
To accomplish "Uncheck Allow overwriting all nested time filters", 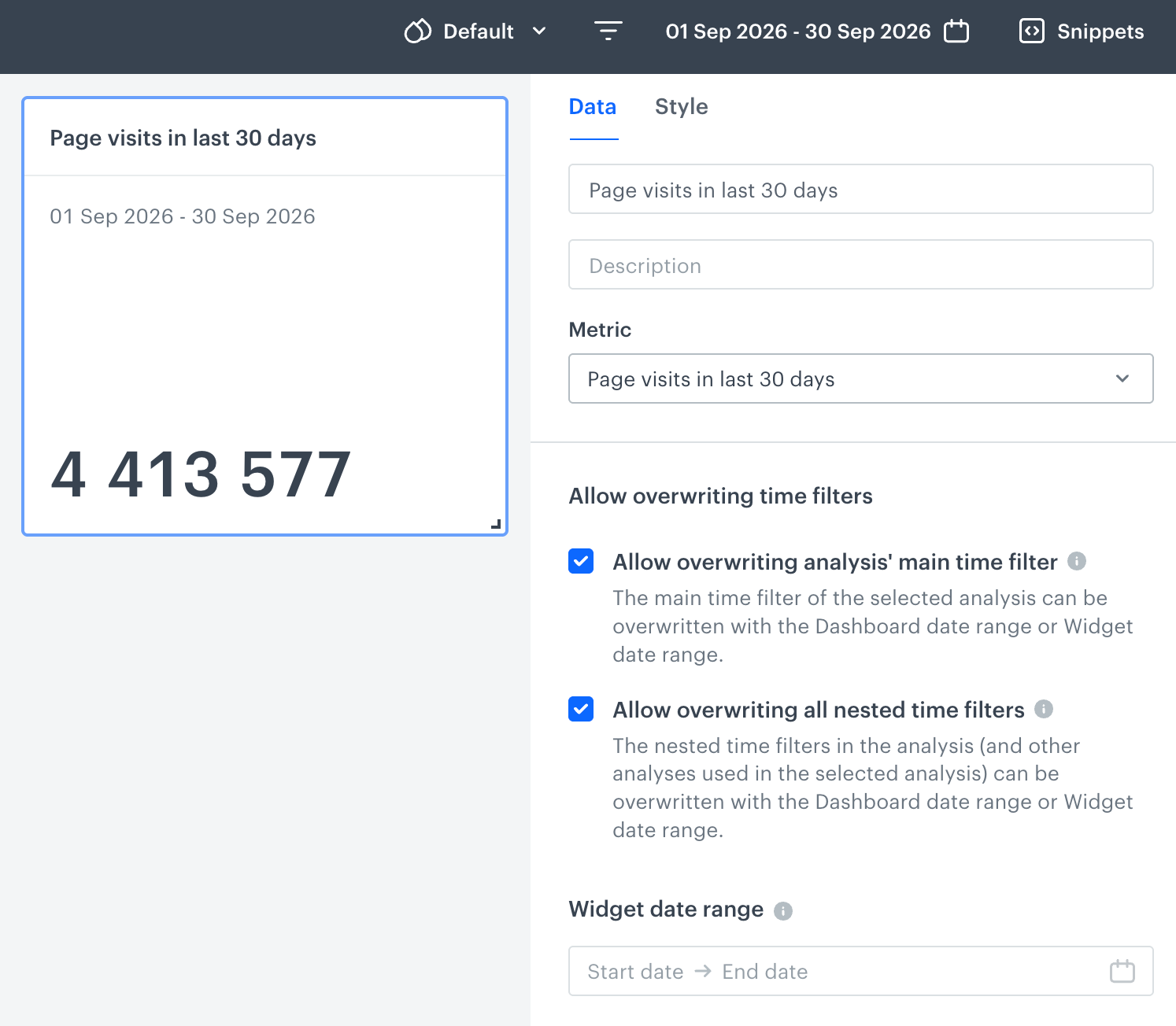I will (x=581, y=709).
